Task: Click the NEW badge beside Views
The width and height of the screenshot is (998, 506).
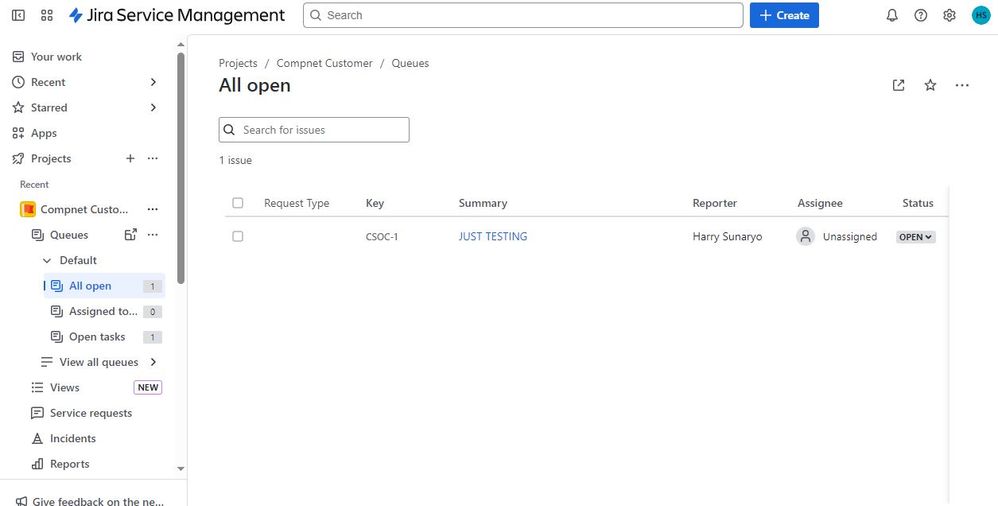Action: 148,388
